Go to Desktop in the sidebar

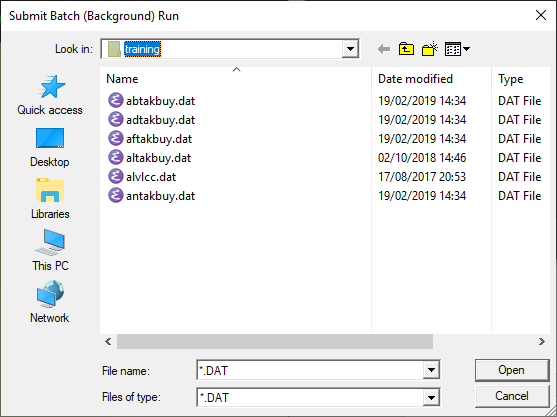50,147
